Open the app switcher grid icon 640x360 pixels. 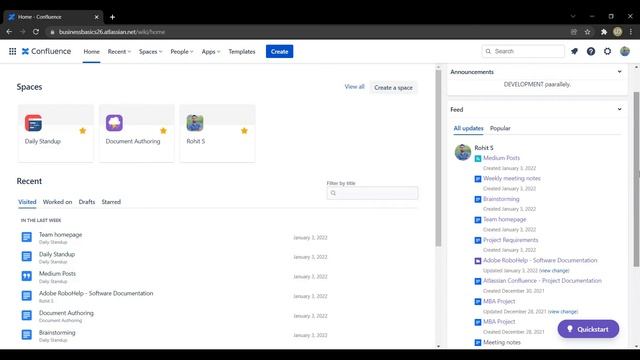pos(12,51)
